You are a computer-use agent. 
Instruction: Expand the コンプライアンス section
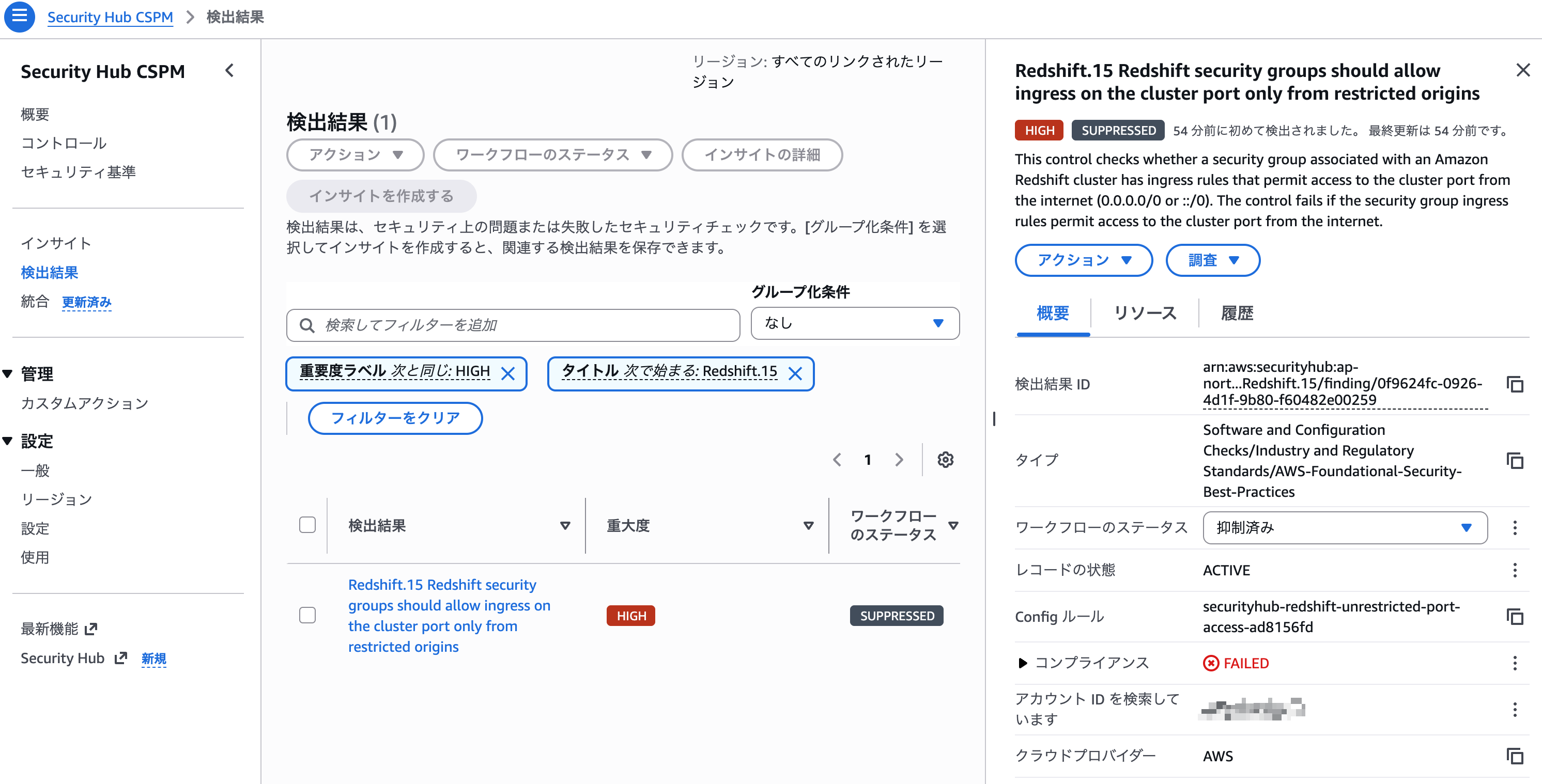pyautogui.click(x=1023, y=663)
